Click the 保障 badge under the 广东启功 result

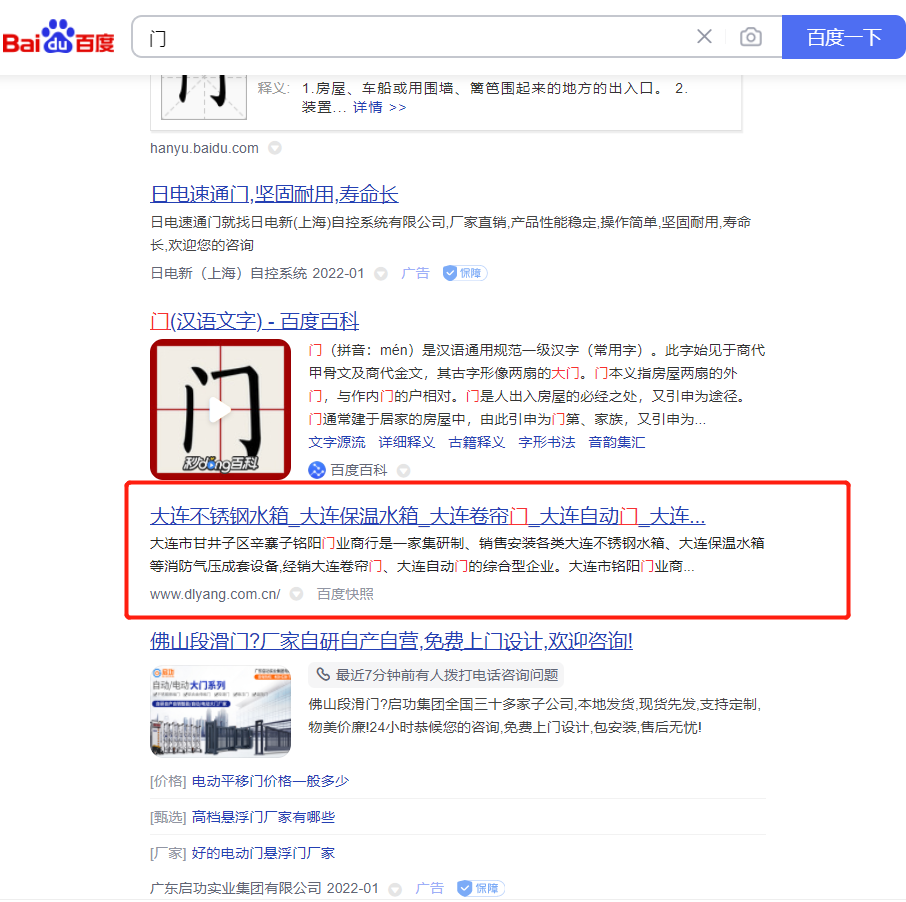click(x=480, y=888)
